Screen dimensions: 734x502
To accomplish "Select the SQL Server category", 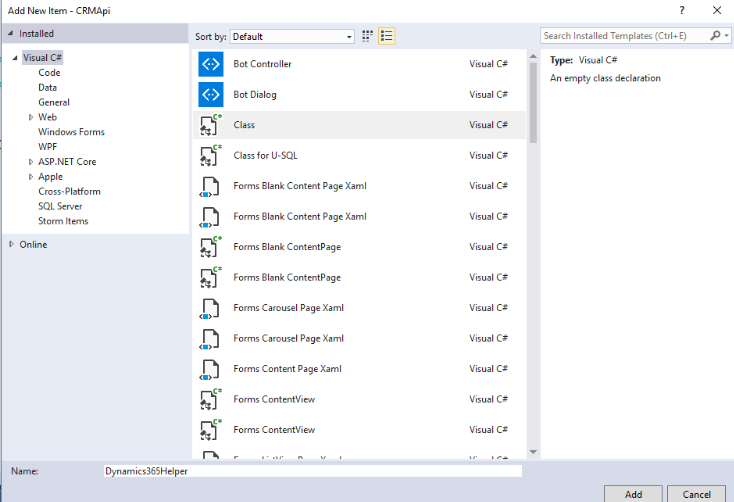I will 60,207.
